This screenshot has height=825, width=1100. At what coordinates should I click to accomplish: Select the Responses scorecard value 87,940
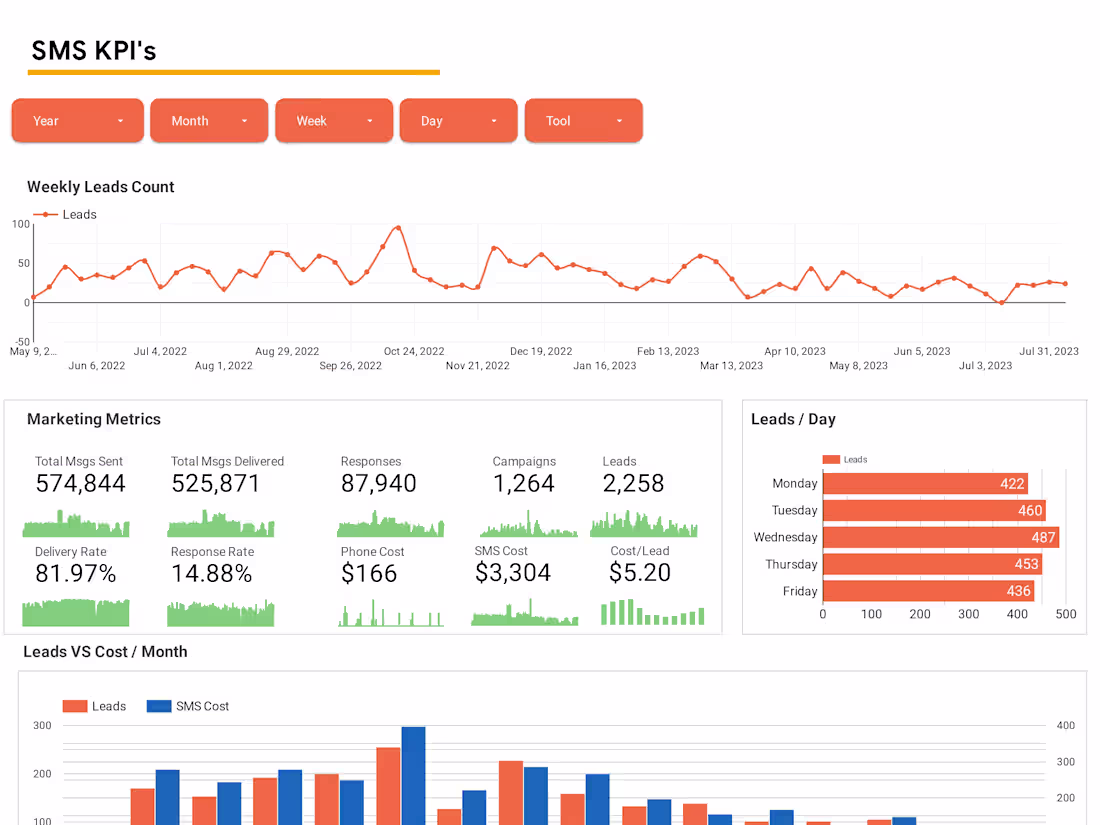pyautogui.click(x=379, y=483)
